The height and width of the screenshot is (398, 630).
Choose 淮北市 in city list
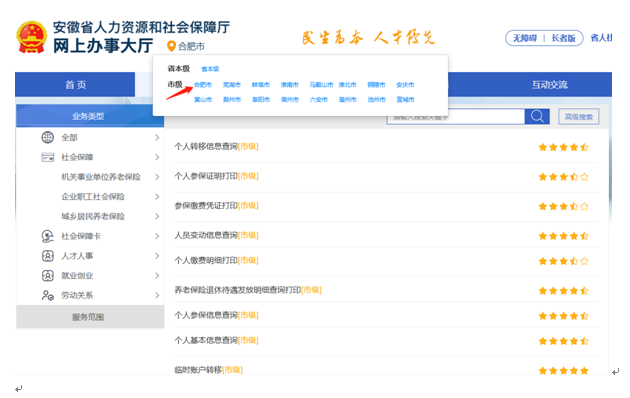pos(348,85)
